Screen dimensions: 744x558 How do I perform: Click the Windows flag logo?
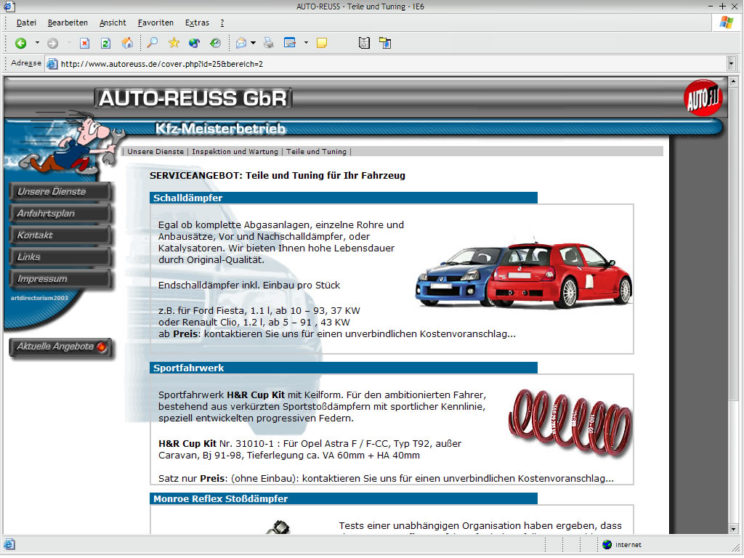(726, 22)
